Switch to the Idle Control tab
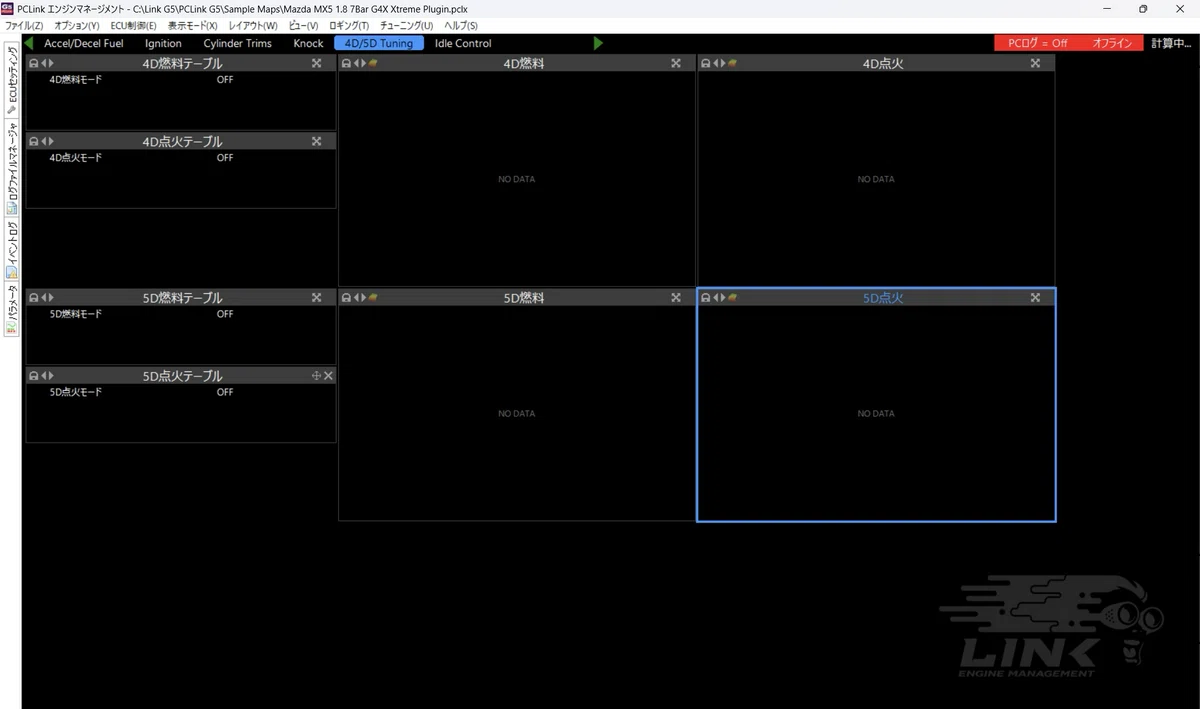The height and width of the screenshot is (709, 1200). (463, 43)
